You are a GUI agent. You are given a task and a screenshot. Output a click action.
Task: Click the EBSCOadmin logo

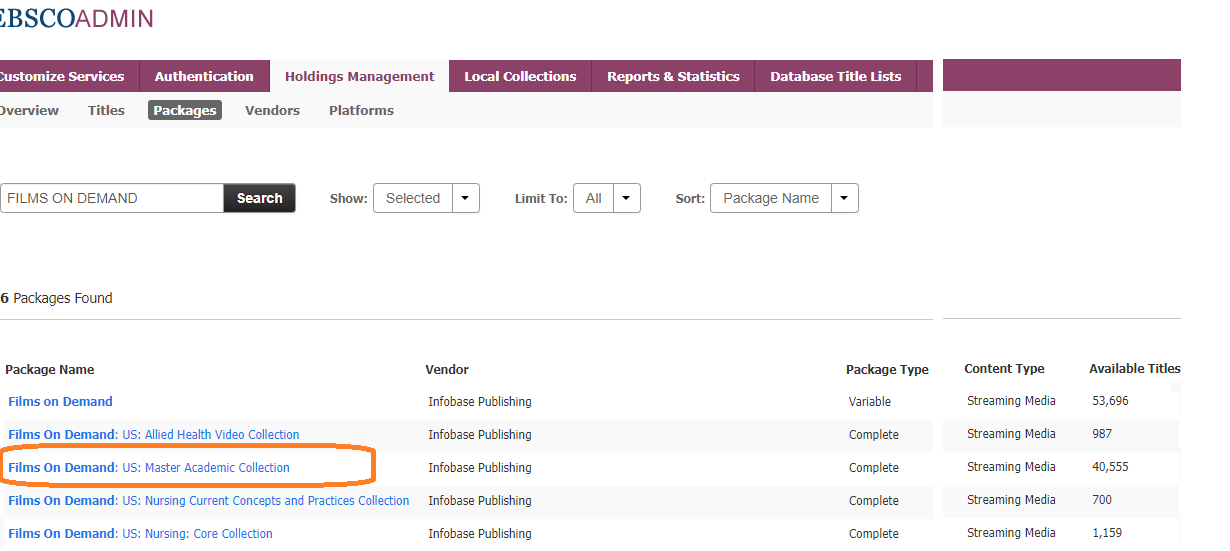point(77,17)
